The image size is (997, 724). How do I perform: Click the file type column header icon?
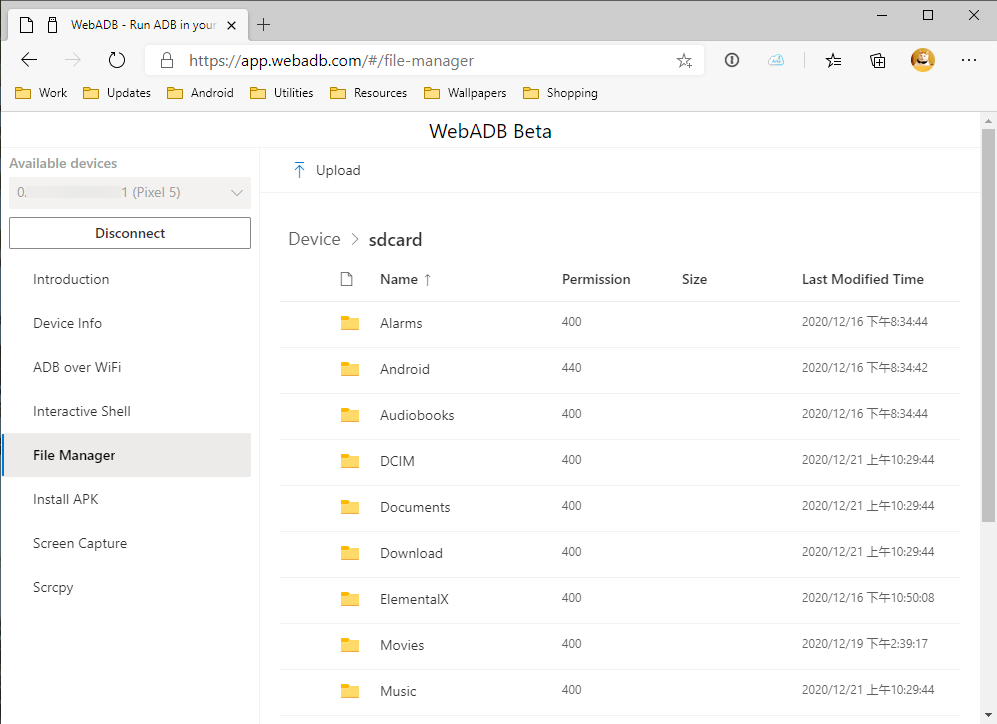tap(347, 280)
